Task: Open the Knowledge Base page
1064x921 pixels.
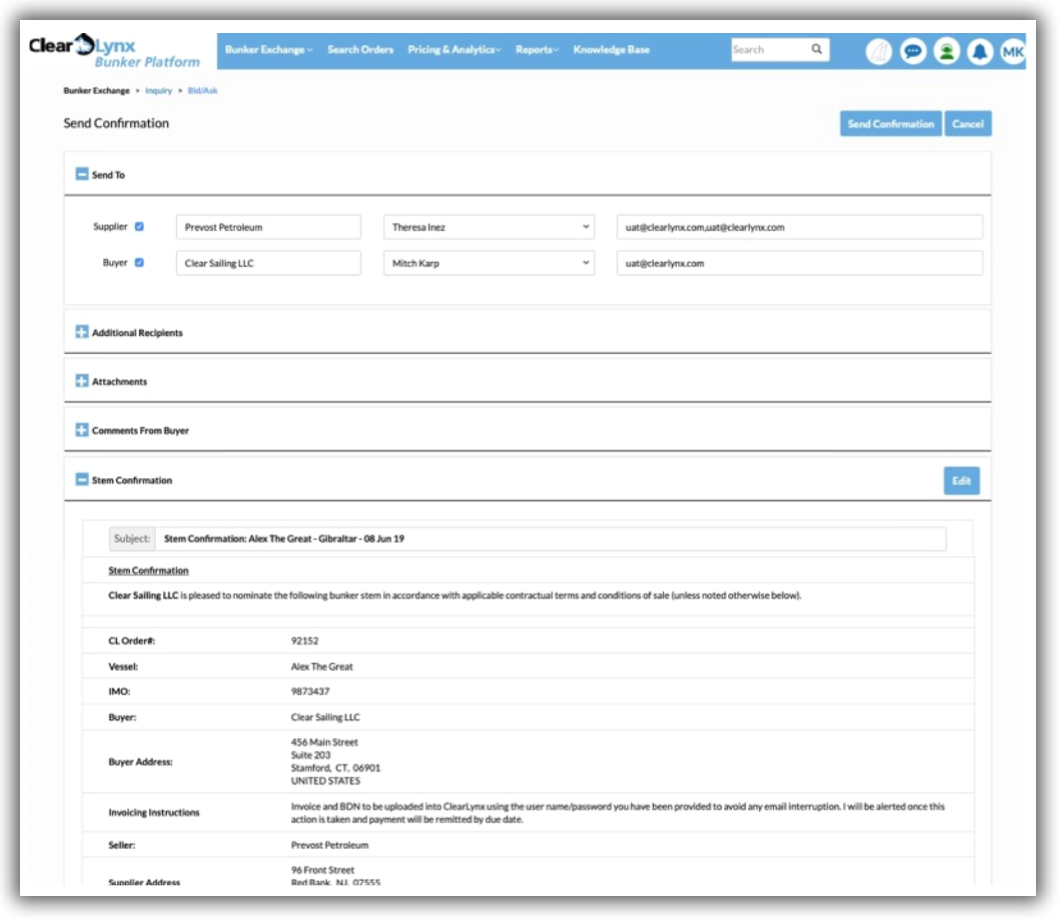Action: [x=611, y=50]
